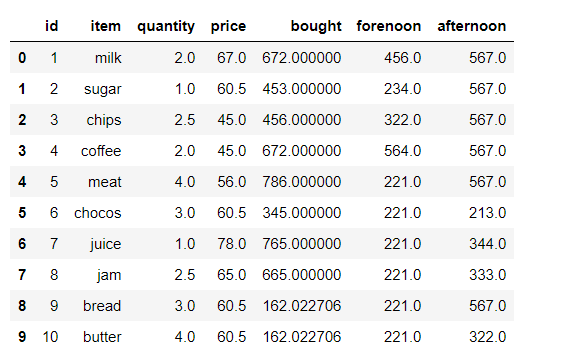569x362 pixels.
Task: Click the 'price' column header
Action: click(x=228, y=27)
